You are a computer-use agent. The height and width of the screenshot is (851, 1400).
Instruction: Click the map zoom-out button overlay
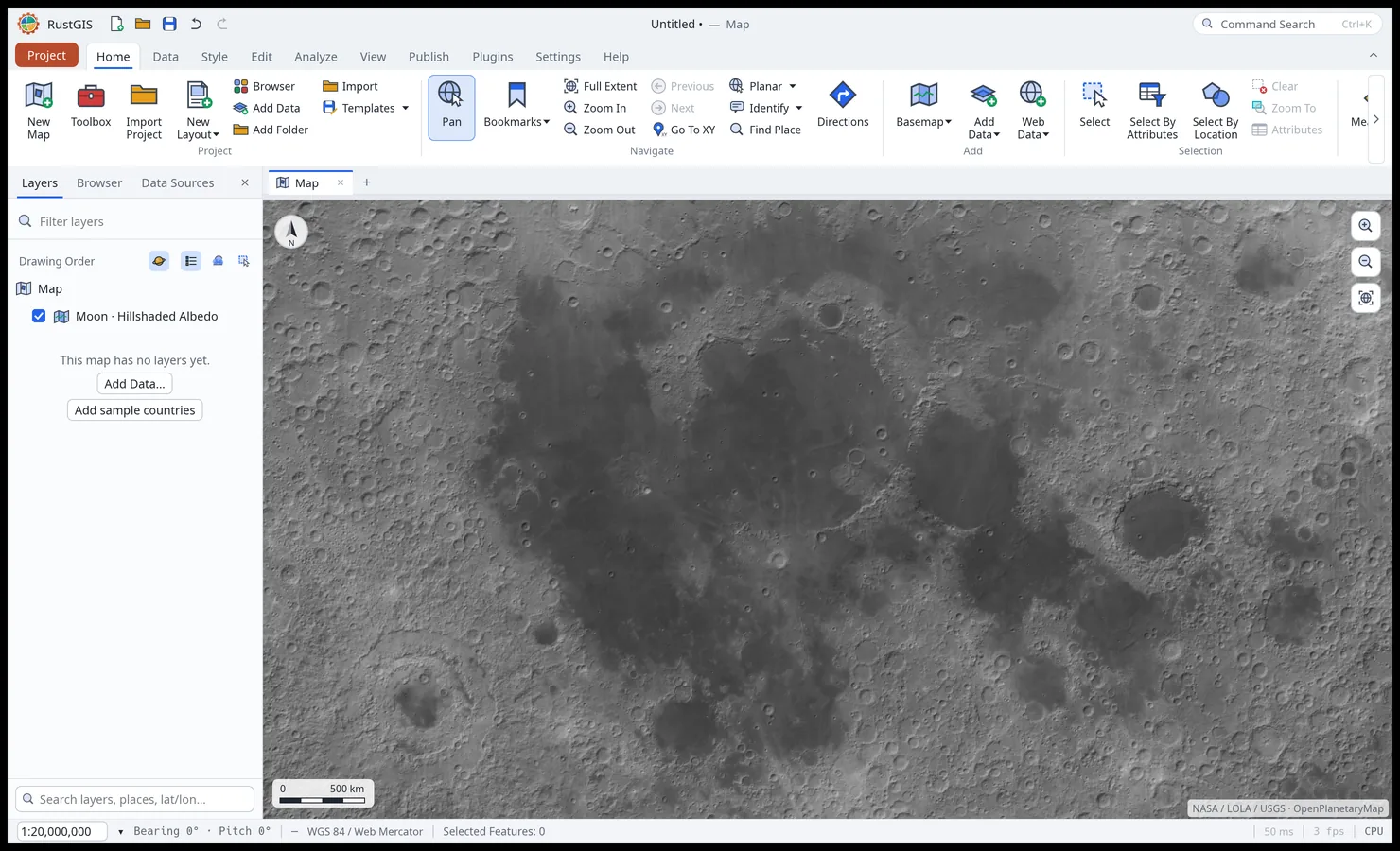point(1365,262)
